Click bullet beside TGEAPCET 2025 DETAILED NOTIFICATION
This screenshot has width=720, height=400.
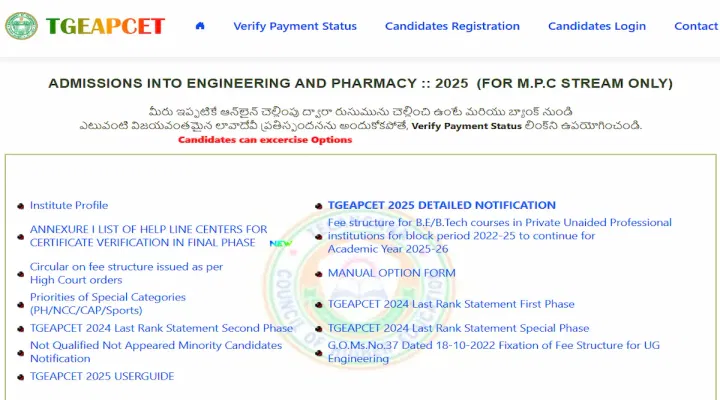319,206
